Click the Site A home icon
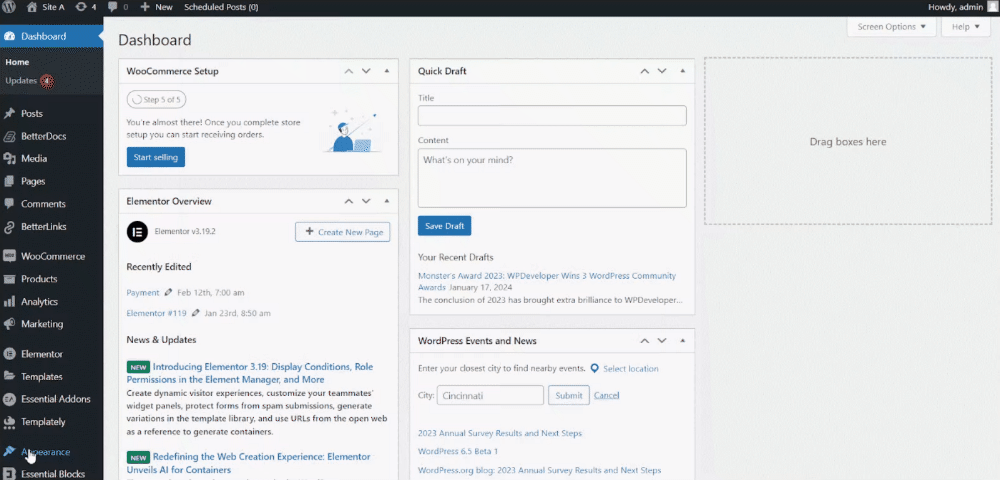Image resolution: width=1000 pixels, height=480 pixels. 32,7
